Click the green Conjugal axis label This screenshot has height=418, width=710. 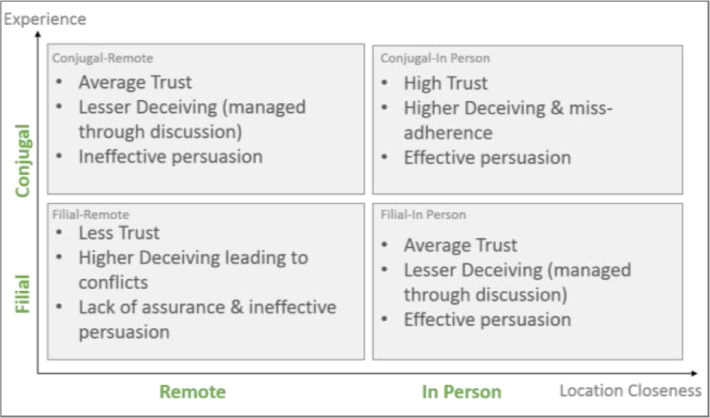click(23, 161)
